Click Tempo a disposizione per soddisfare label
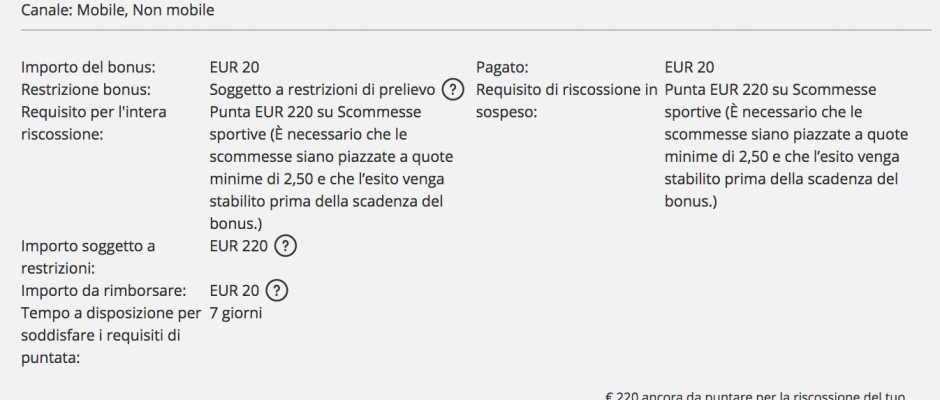The image size is (940, 400). (x=111, y=336)
